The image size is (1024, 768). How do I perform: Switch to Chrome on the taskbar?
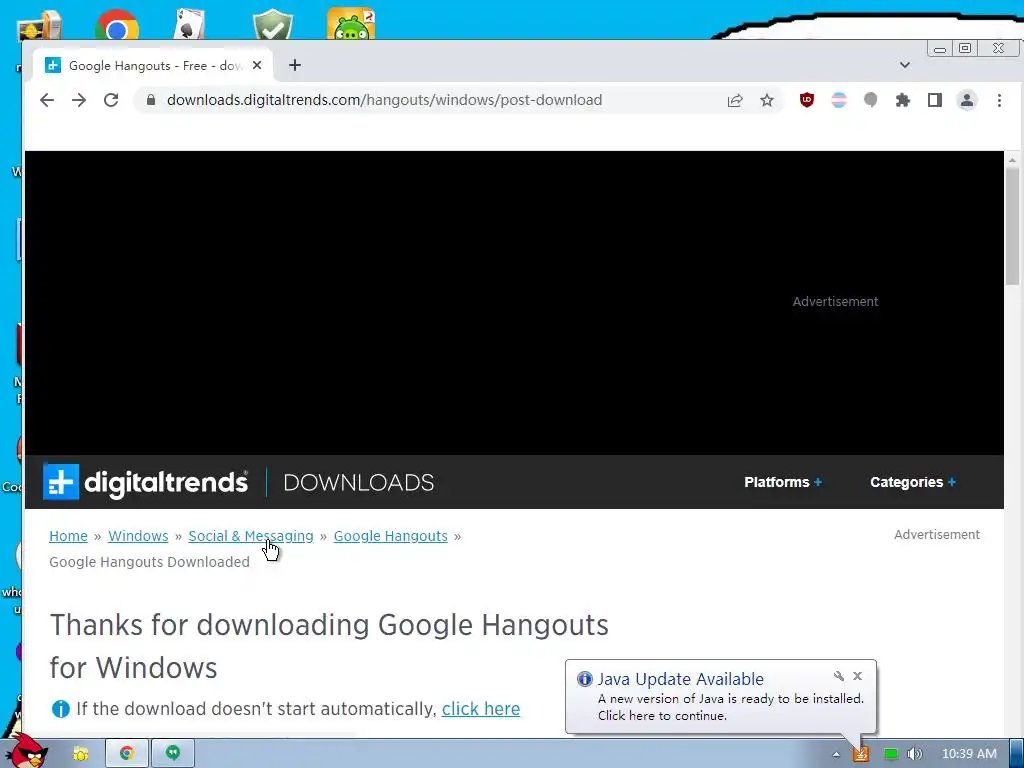127,754
